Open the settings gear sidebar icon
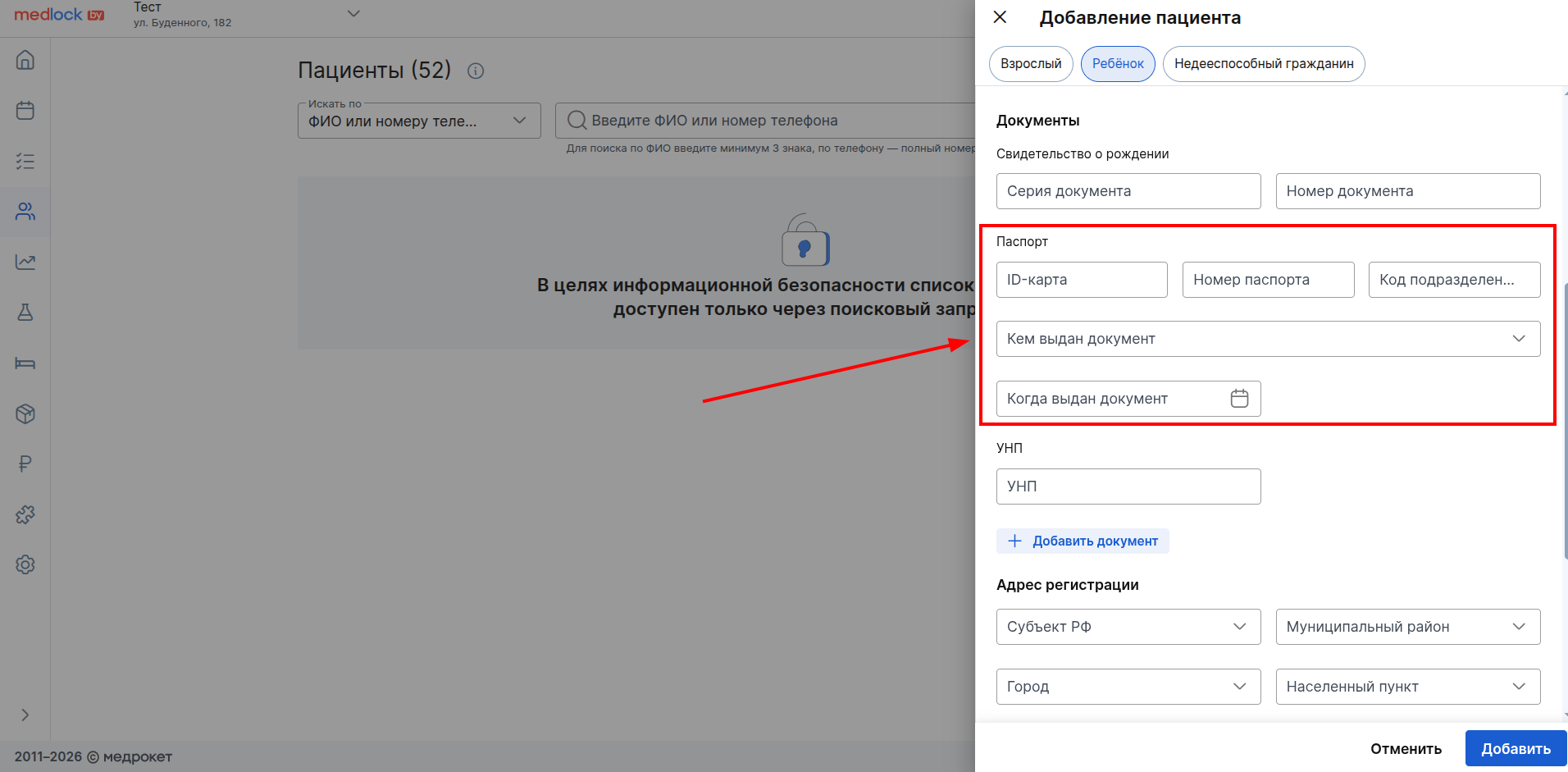 [x=25, y=564]
